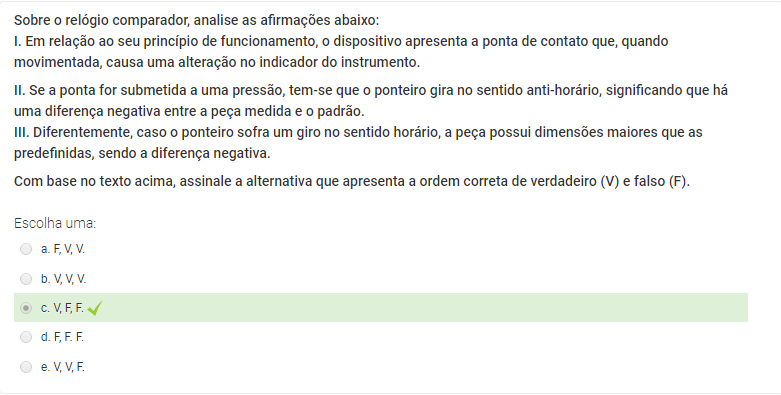Click the answer label 'c. V, F, F.'
Screen dimensions: 781x395
[x=62, y=308]
